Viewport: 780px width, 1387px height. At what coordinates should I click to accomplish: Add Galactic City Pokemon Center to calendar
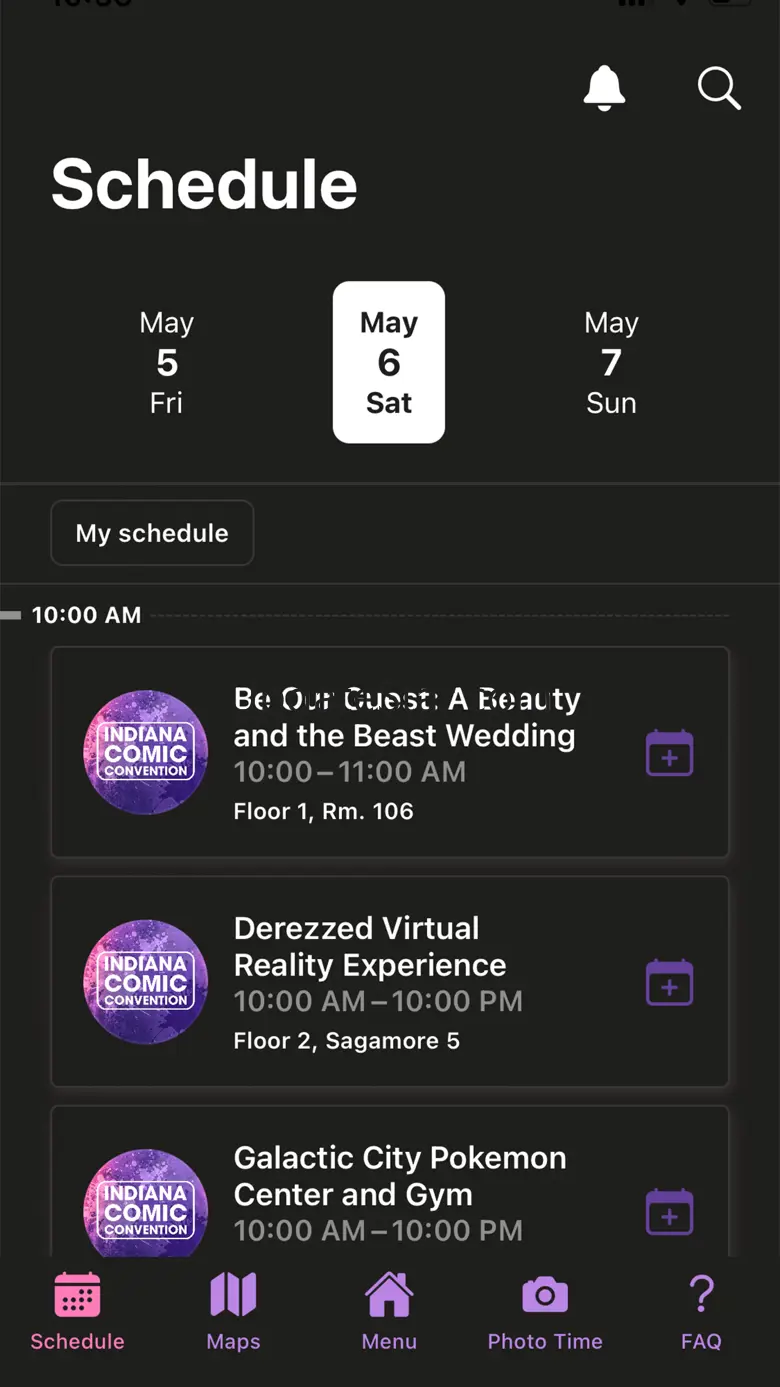click(x=669, y=1211)
